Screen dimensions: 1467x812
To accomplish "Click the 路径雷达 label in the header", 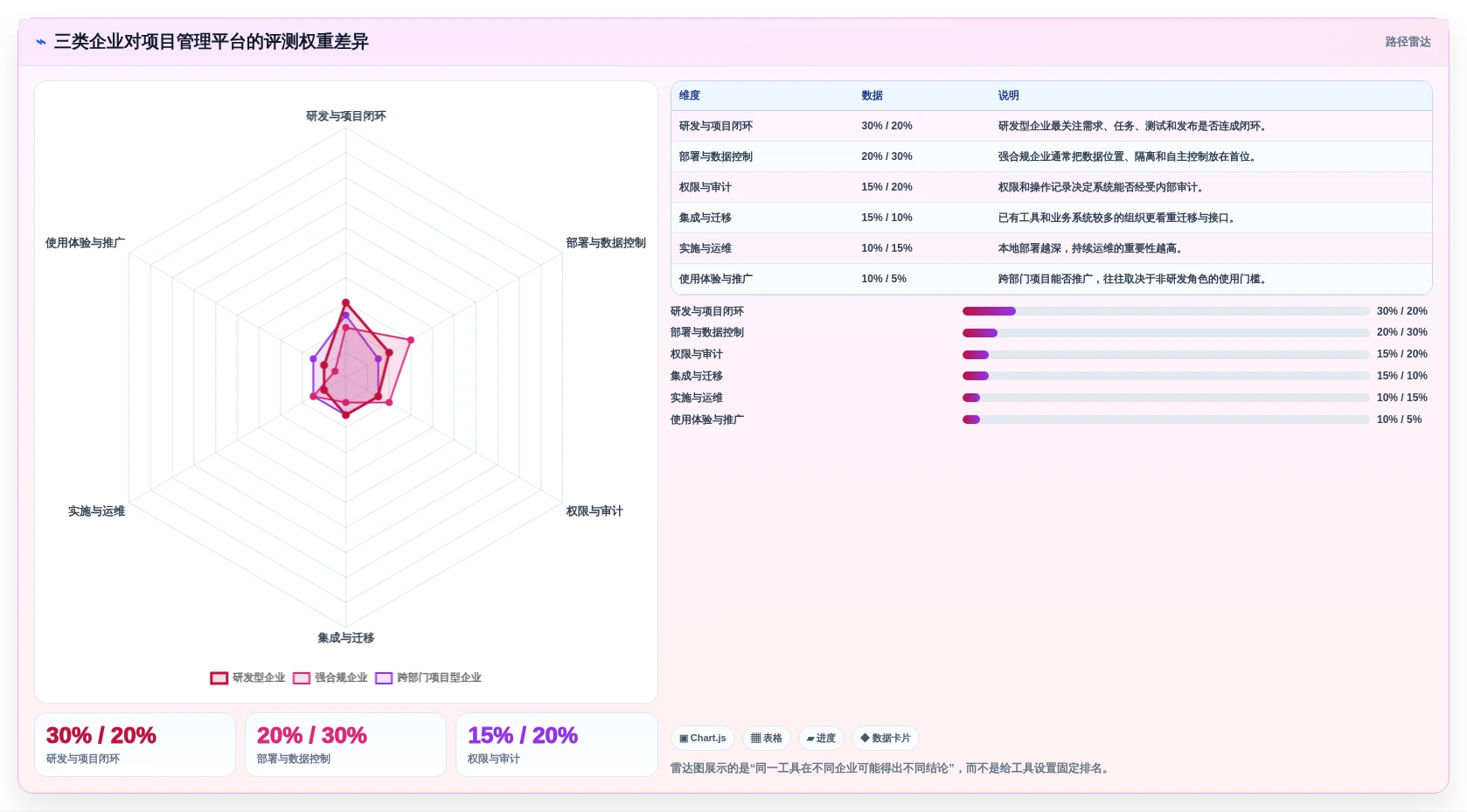I will coord(1408,42).
